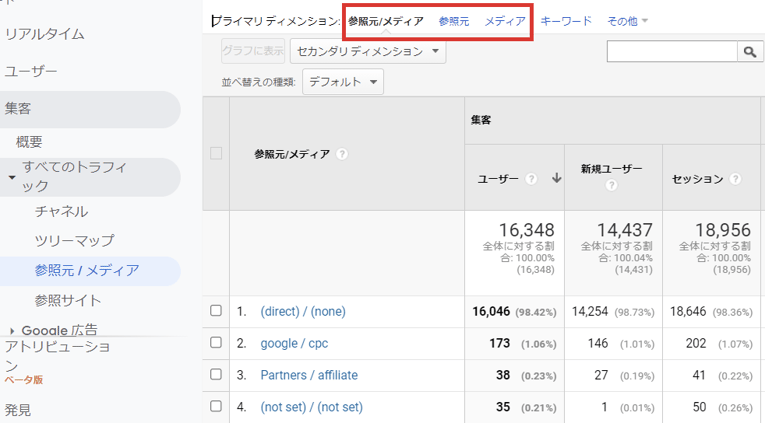Open the google / cpc source link

294,343
